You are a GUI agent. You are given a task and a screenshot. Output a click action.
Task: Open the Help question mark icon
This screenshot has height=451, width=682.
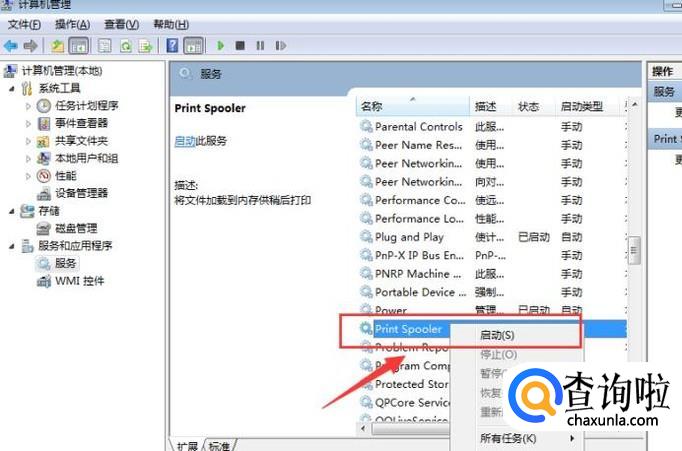coord(172,45)
